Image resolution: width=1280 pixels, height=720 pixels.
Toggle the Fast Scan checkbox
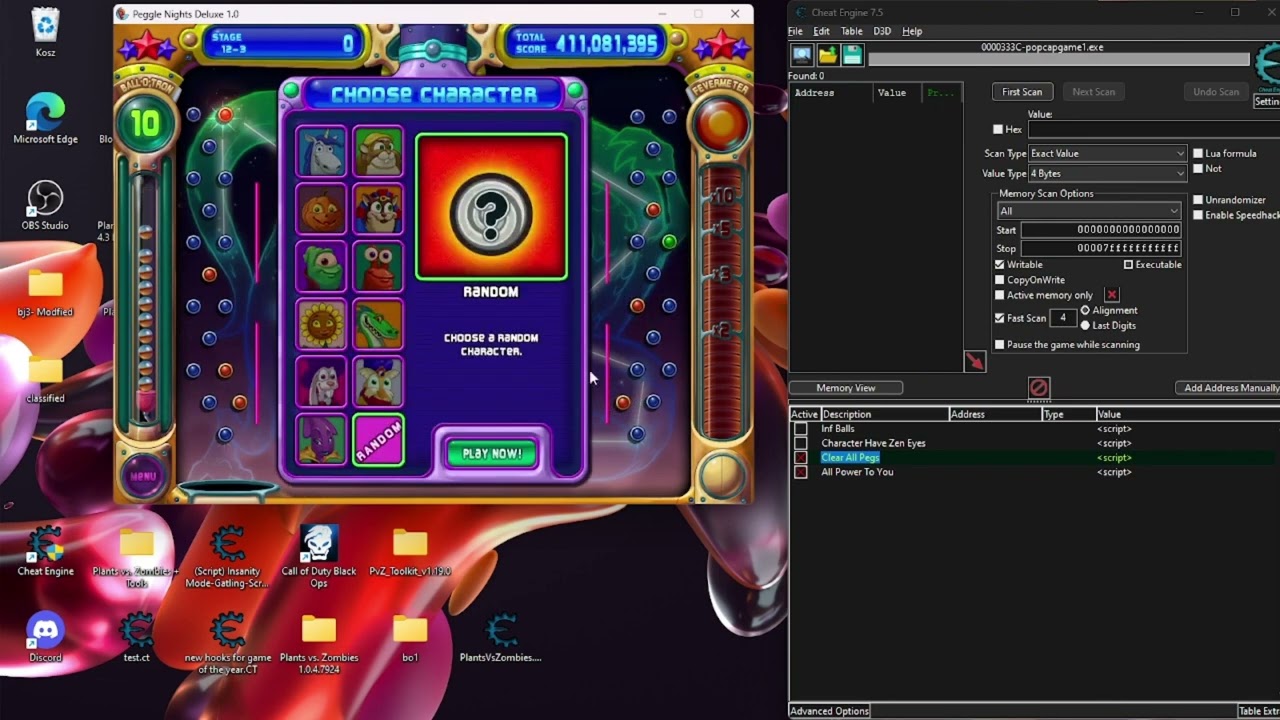999,318
